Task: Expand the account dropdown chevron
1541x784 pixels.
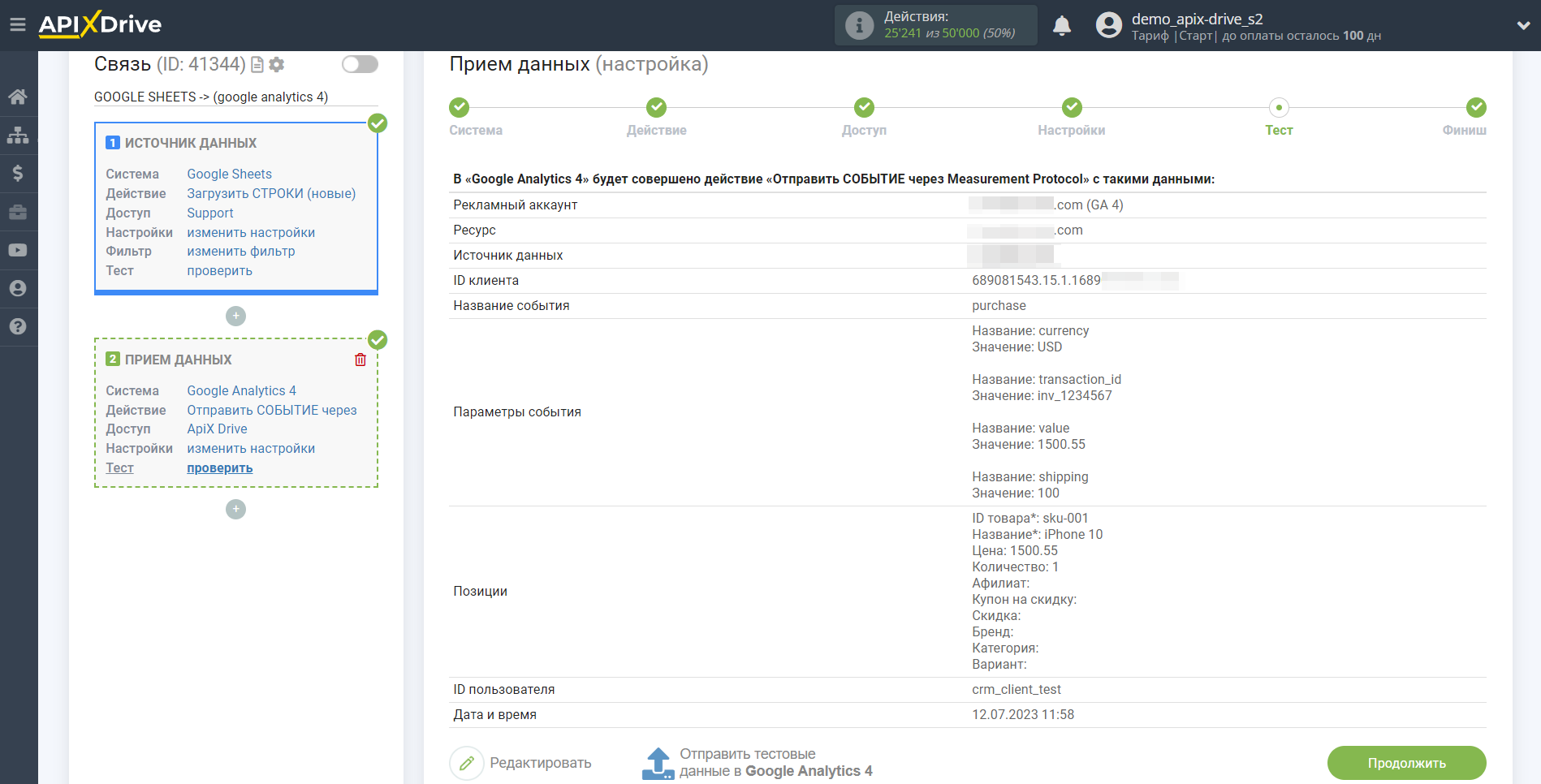Action: click(x=1523, y=25)
